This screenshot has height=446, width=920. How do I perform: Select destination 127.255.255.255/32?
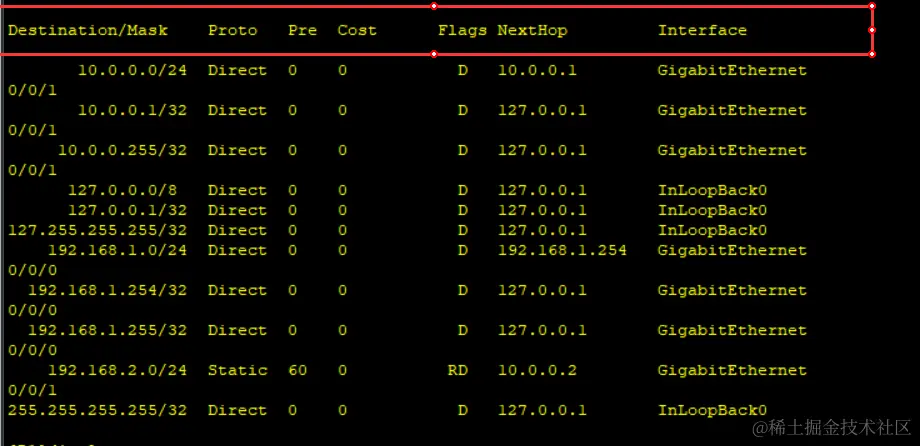[97, 230]
